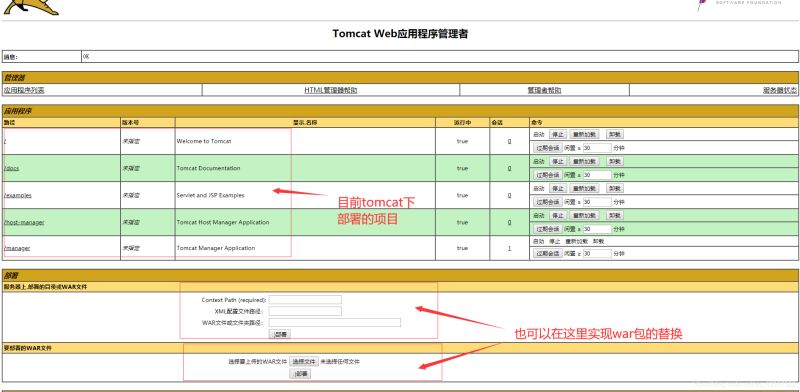Undeploy (卸载) the /examples application
Image resolution: width=800 pixels, height=392 pixels.
[615, 188]
